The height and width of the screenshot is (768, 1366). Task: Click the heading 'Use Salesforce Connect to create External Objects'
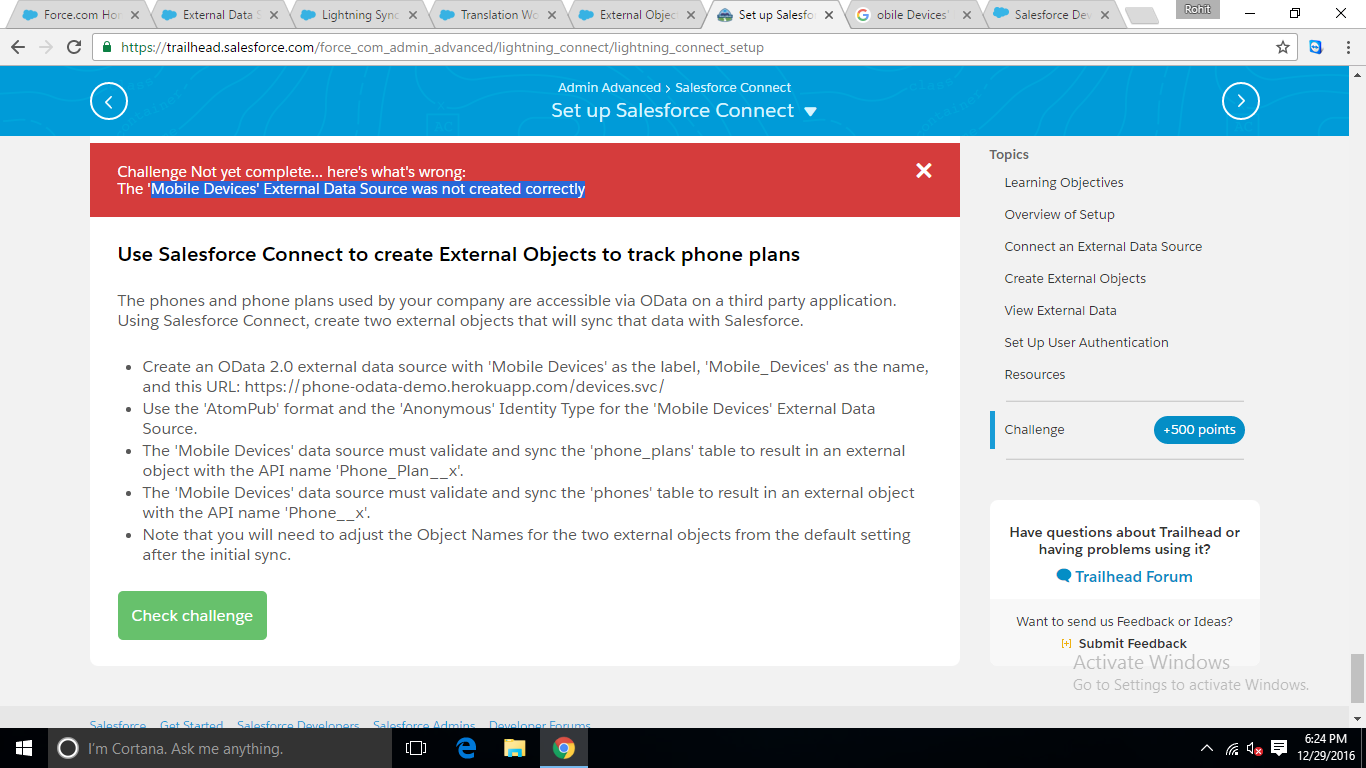pyautogui.click(x=459, y=254)
